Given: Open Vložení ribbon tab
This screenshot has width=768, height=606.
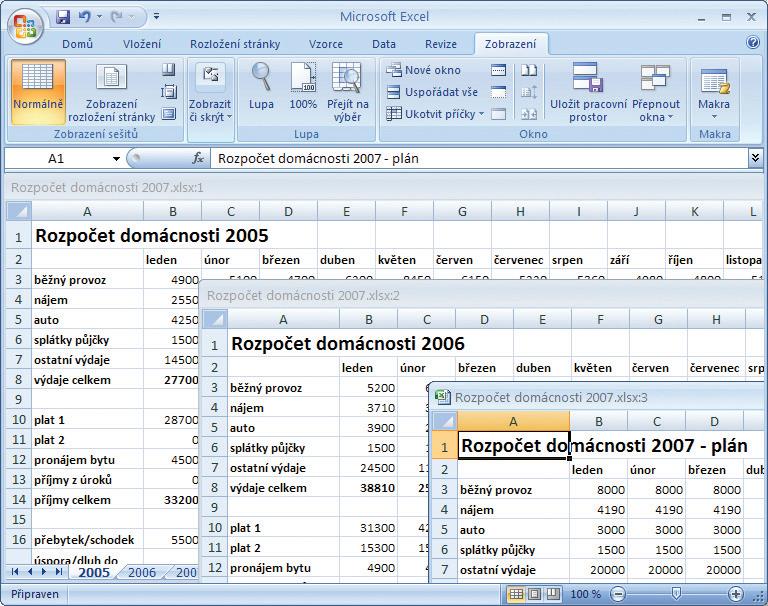Looking at the screenshot, I should 142,44.
